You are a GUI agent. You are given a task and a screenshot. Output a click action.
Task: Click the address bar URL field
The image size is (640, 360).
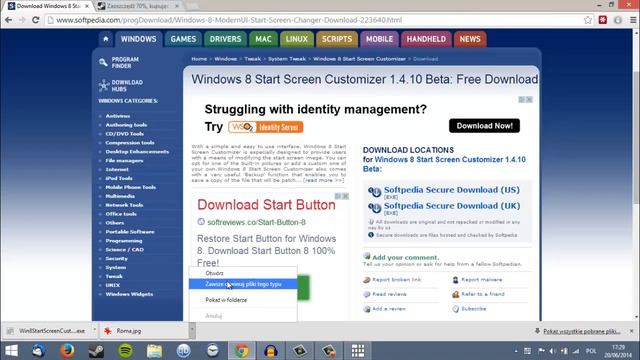[x=314, y=20]
